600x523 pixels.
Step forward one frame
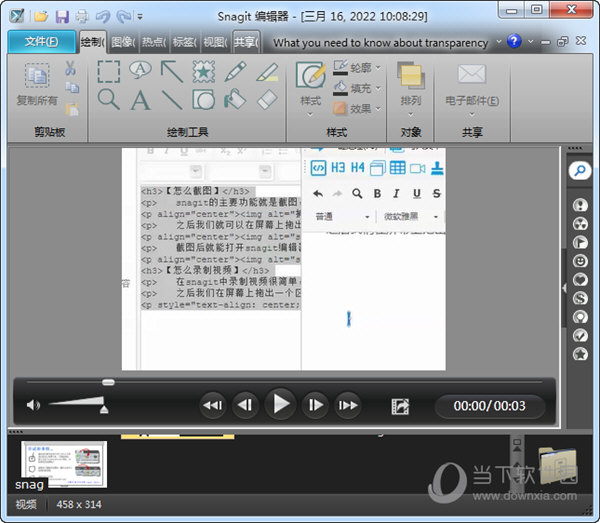pyautogui.click(x=315, y=405)
